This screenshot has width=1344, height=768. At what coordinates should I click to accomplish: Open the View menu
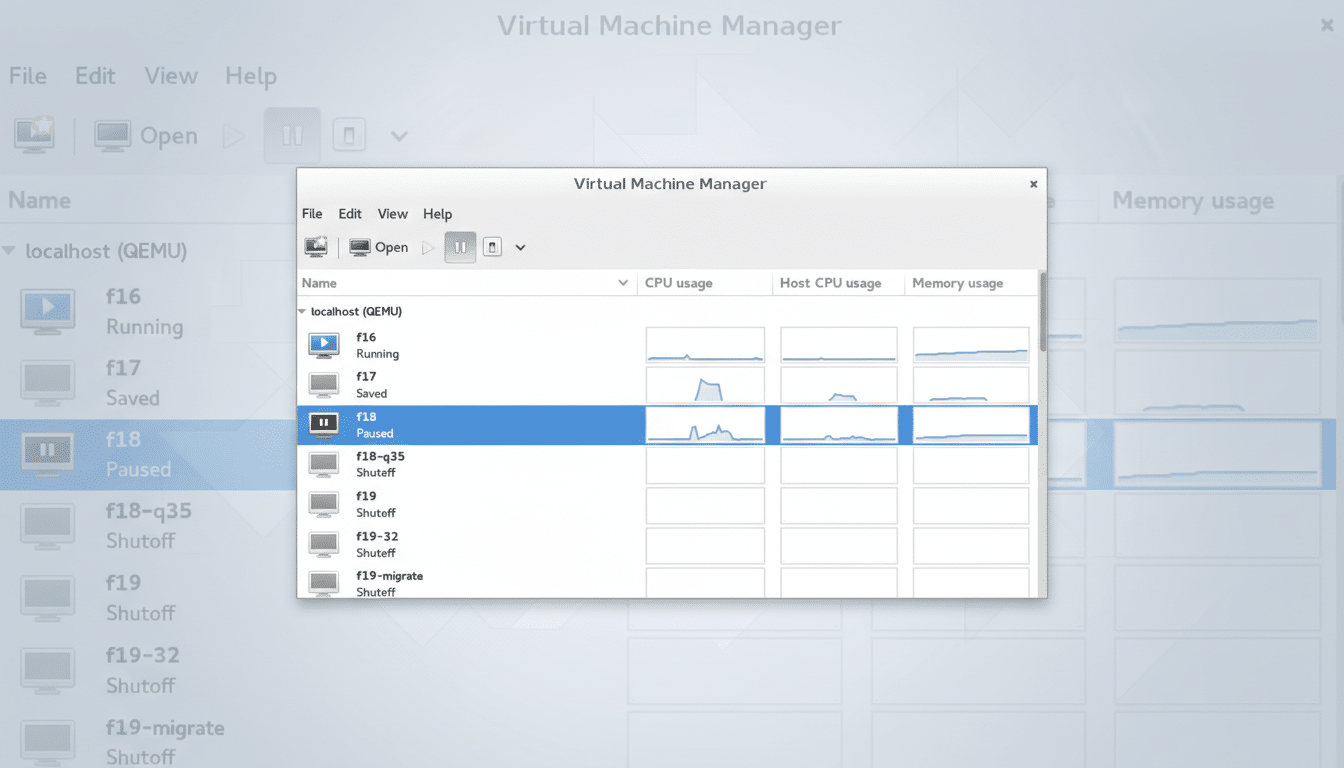point(392,213)
